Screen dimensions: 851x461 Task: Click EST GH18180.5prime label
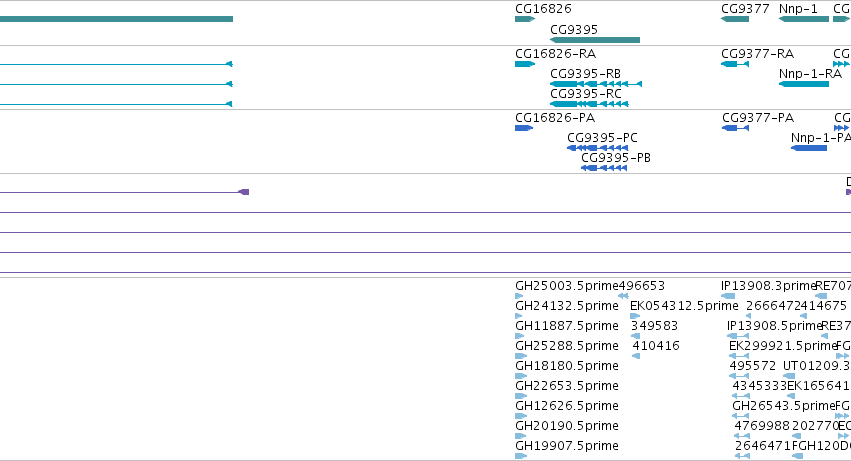click(567, 367)
